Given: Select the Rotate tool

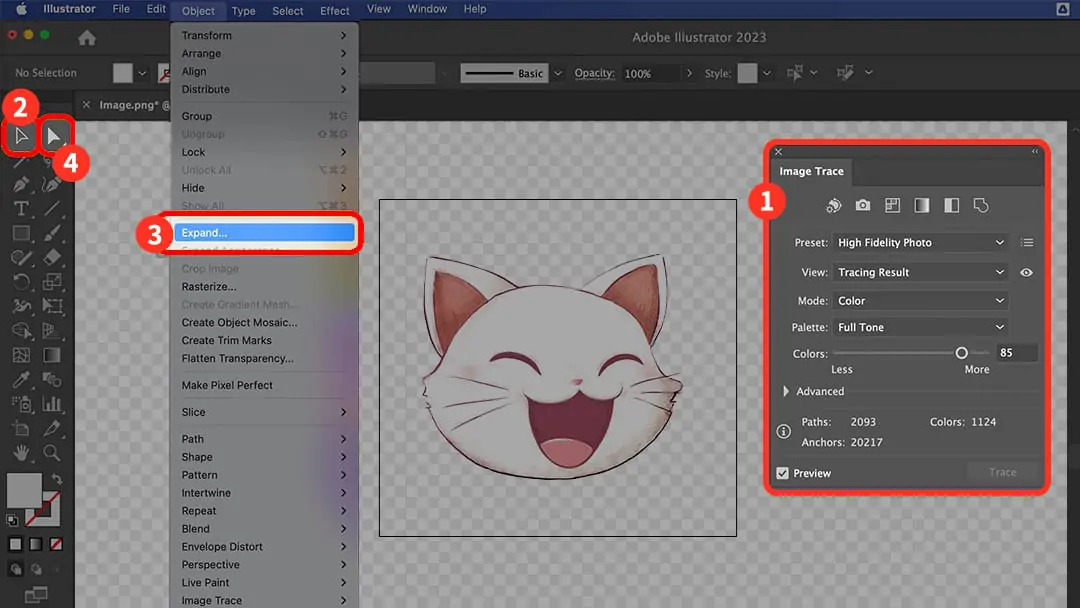Looking at the screenshot, I should 21,282.
